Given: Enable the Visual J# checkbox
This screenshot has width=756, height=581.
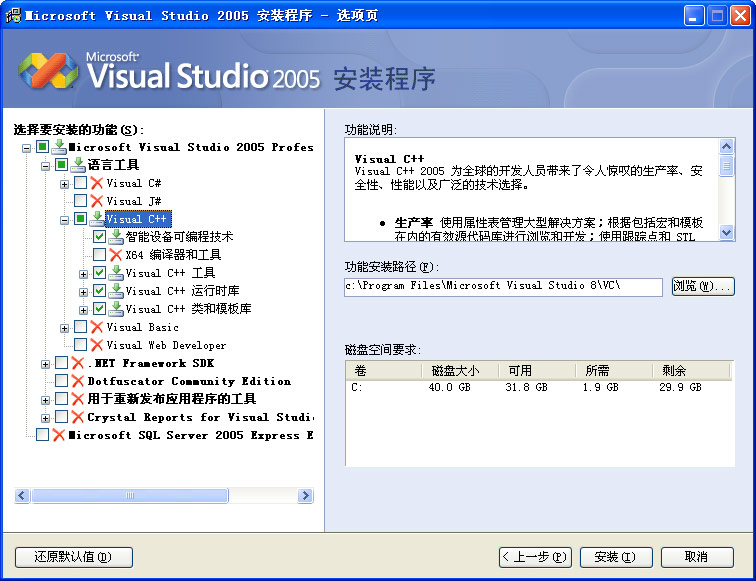Looking at the screenshot, I should (x=81, y=200).
